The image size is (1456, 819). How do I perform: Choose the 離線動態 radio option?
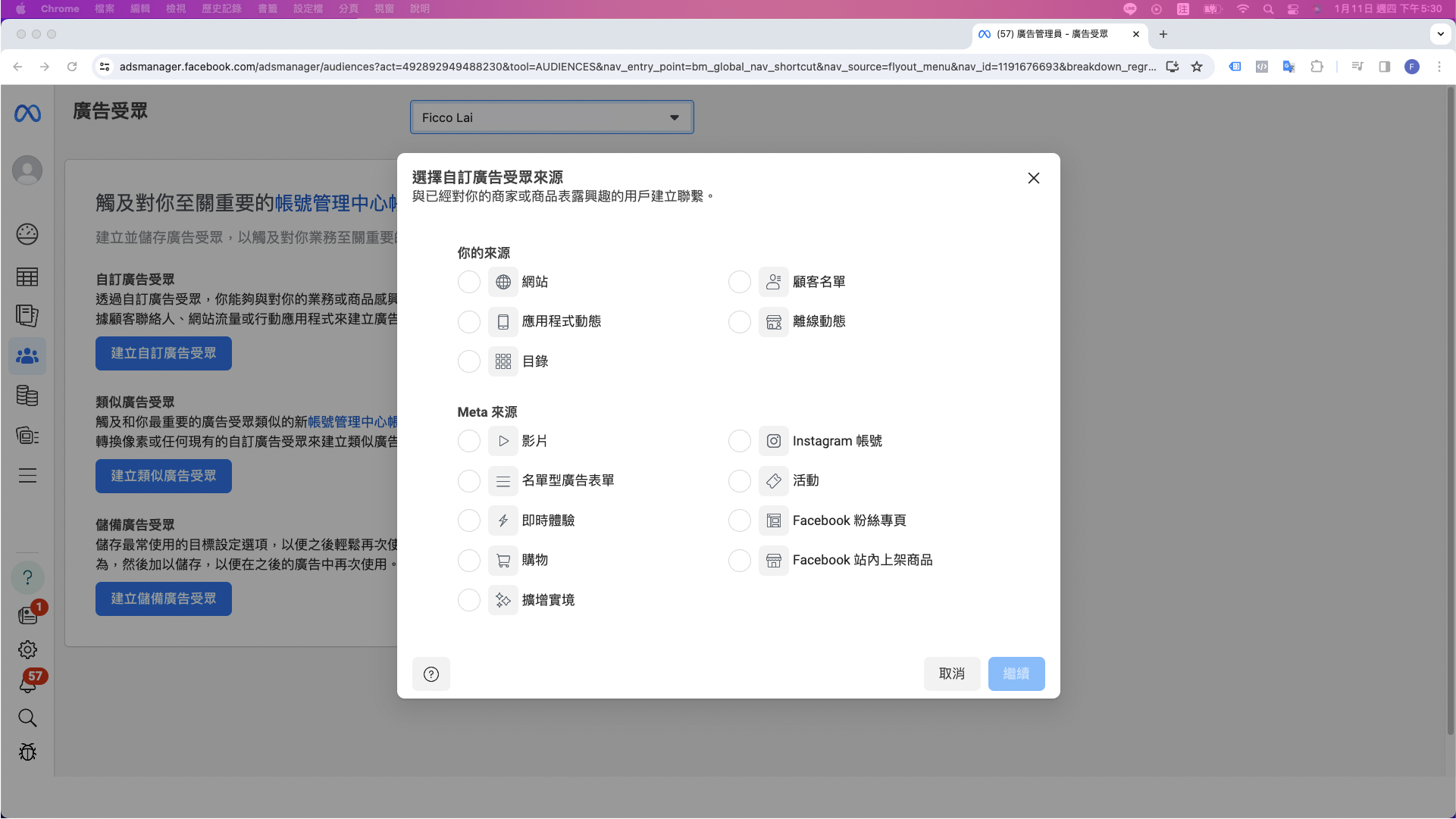(740, 322)
